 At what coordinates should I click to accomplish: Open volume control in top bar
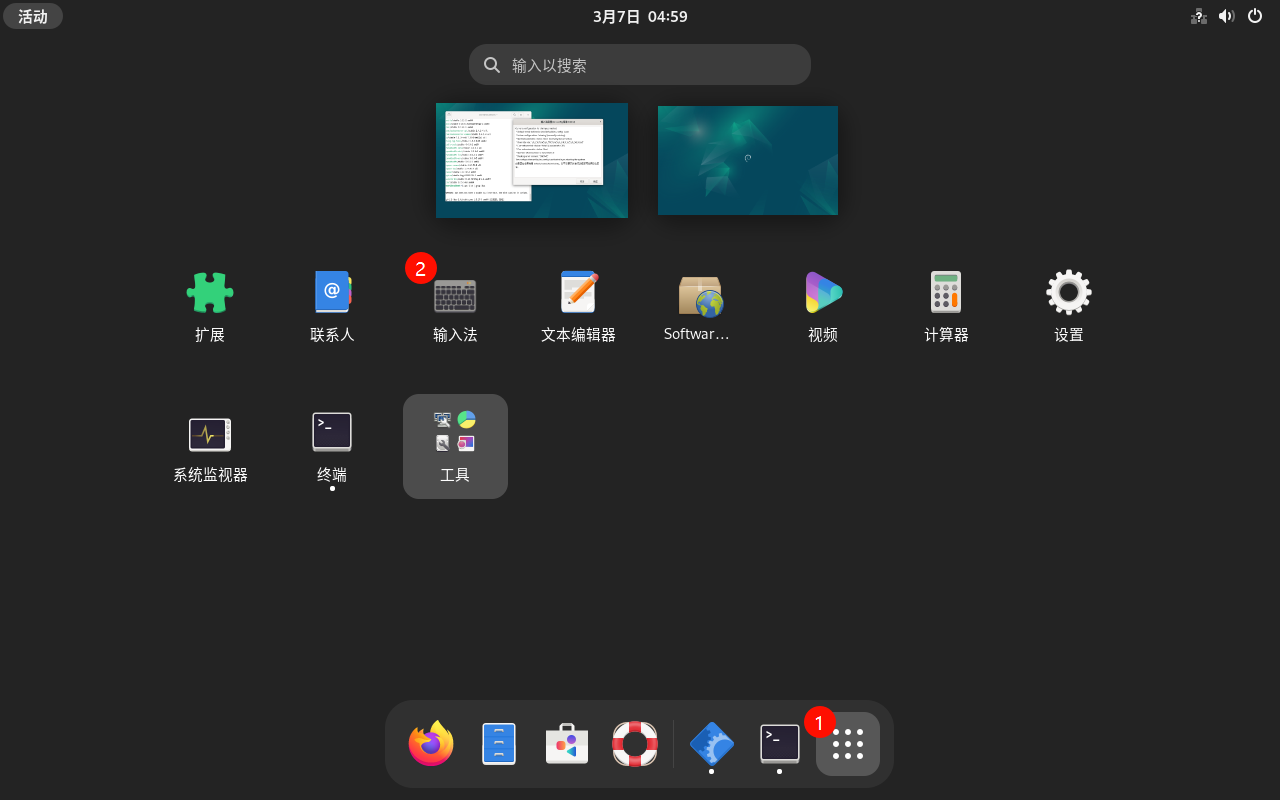click(1226, 16)
